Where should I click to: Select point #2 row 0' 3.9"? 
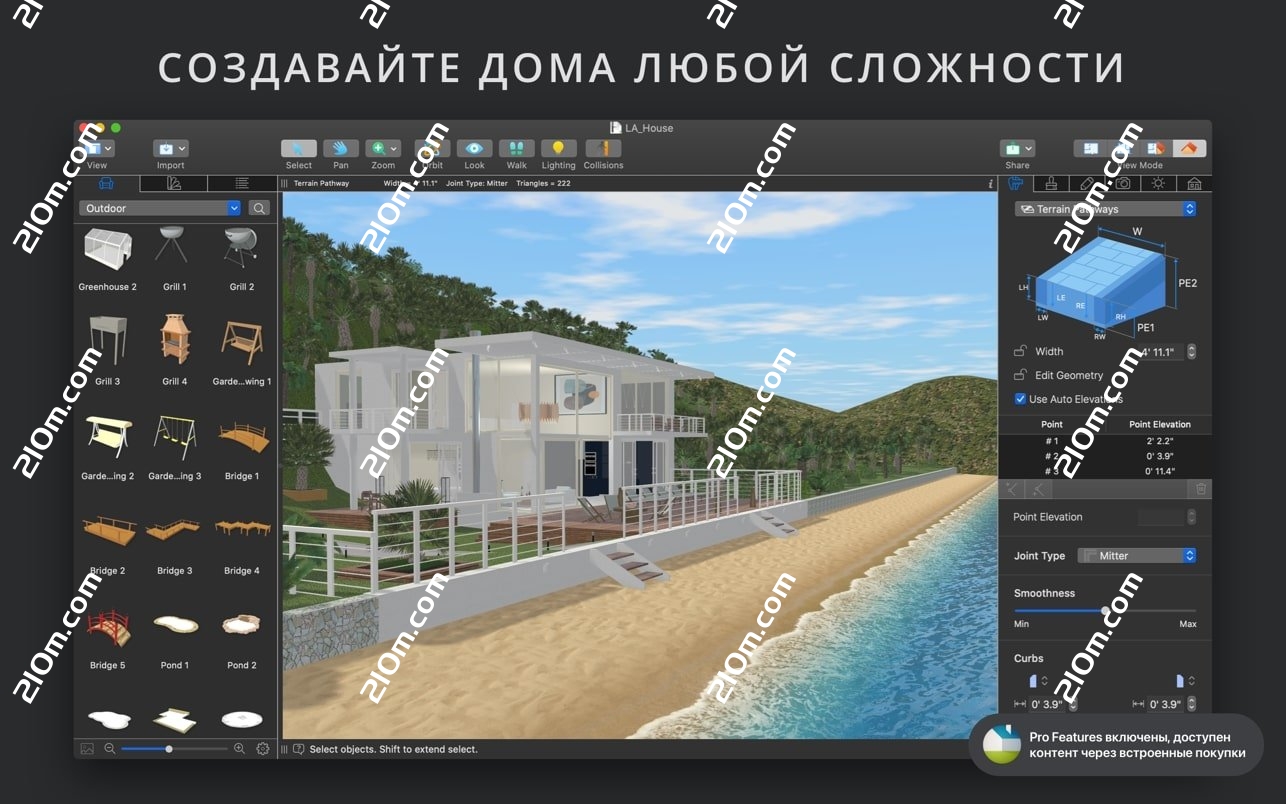pos(1105,456)
